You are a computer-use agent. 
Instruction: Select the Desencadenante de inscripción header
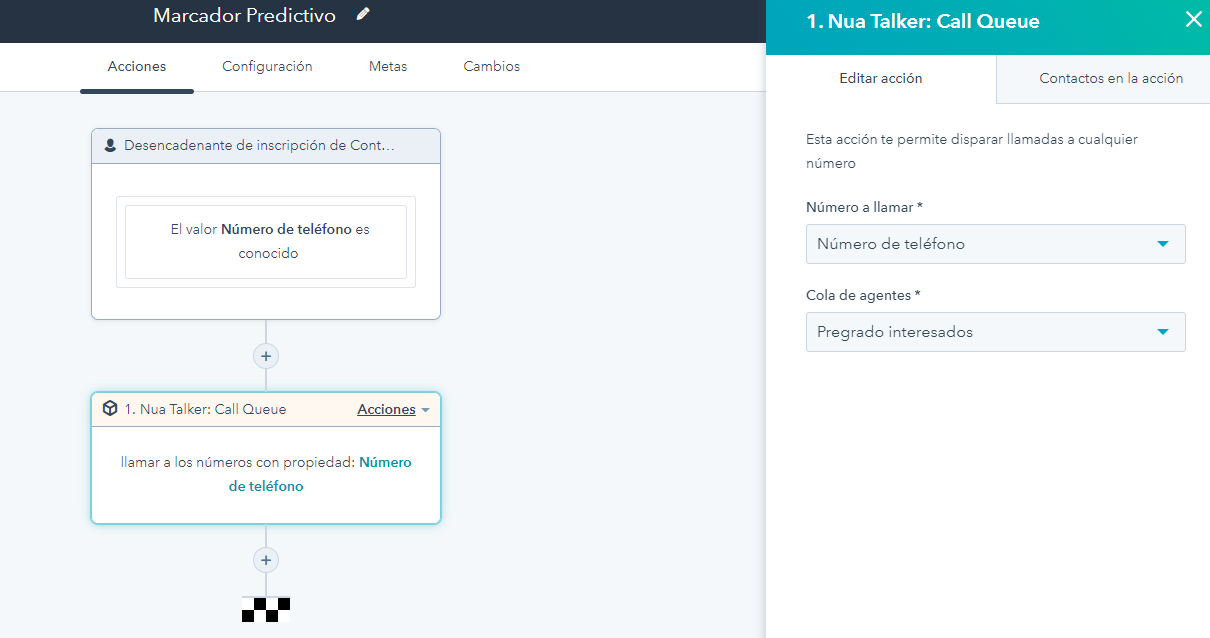(x=266, y=146)
